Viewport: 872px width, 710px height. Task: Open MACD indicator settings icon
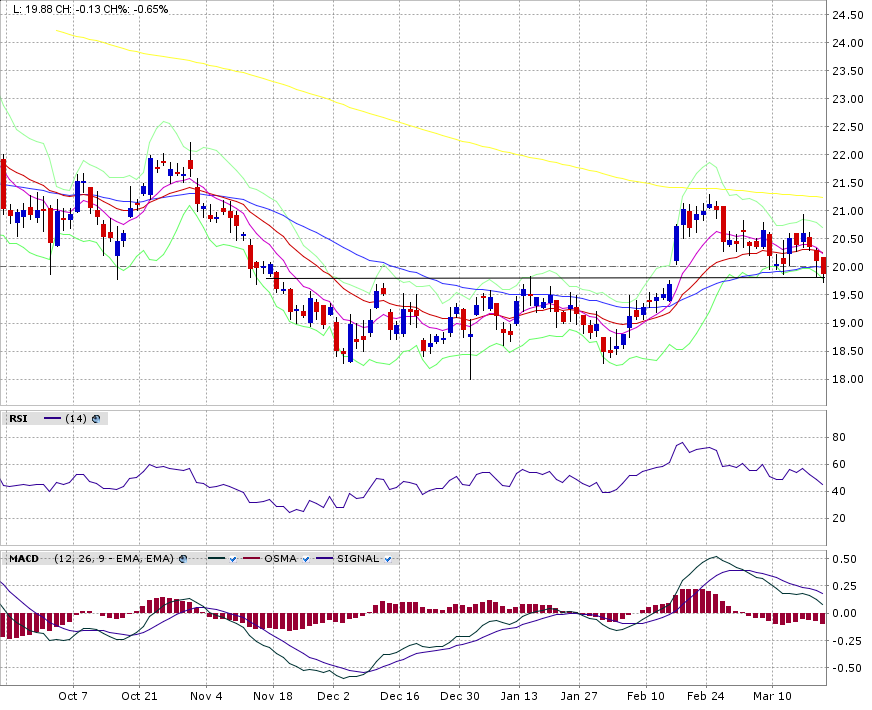(183, 558)
